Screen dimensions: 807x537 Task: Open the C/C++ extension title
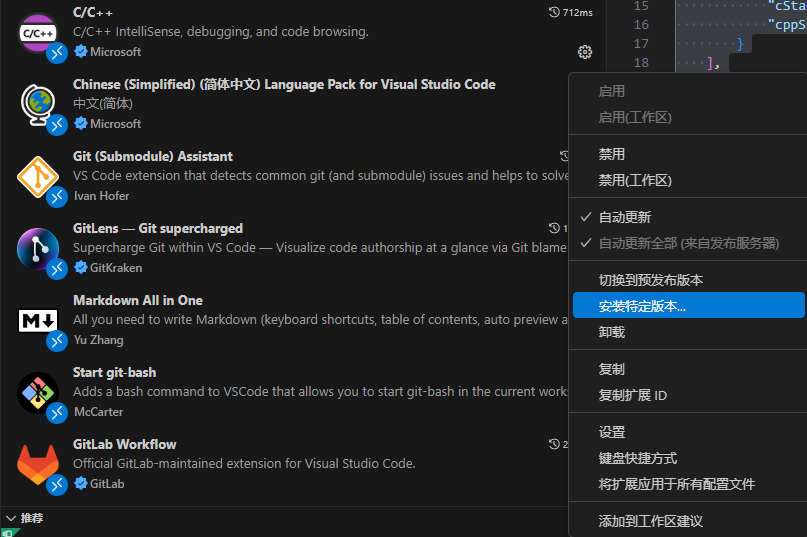pos(93,12)
